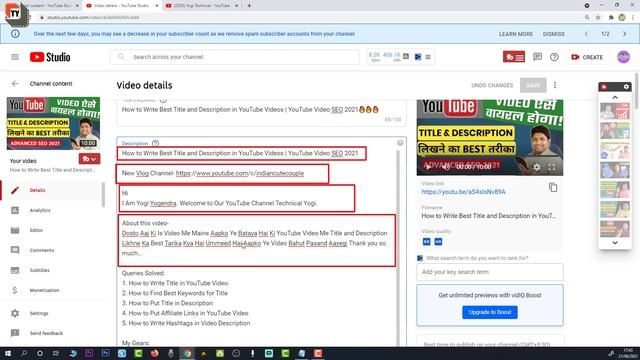Switch to the Yogi Technical YouTube tab

coord(202,6)
